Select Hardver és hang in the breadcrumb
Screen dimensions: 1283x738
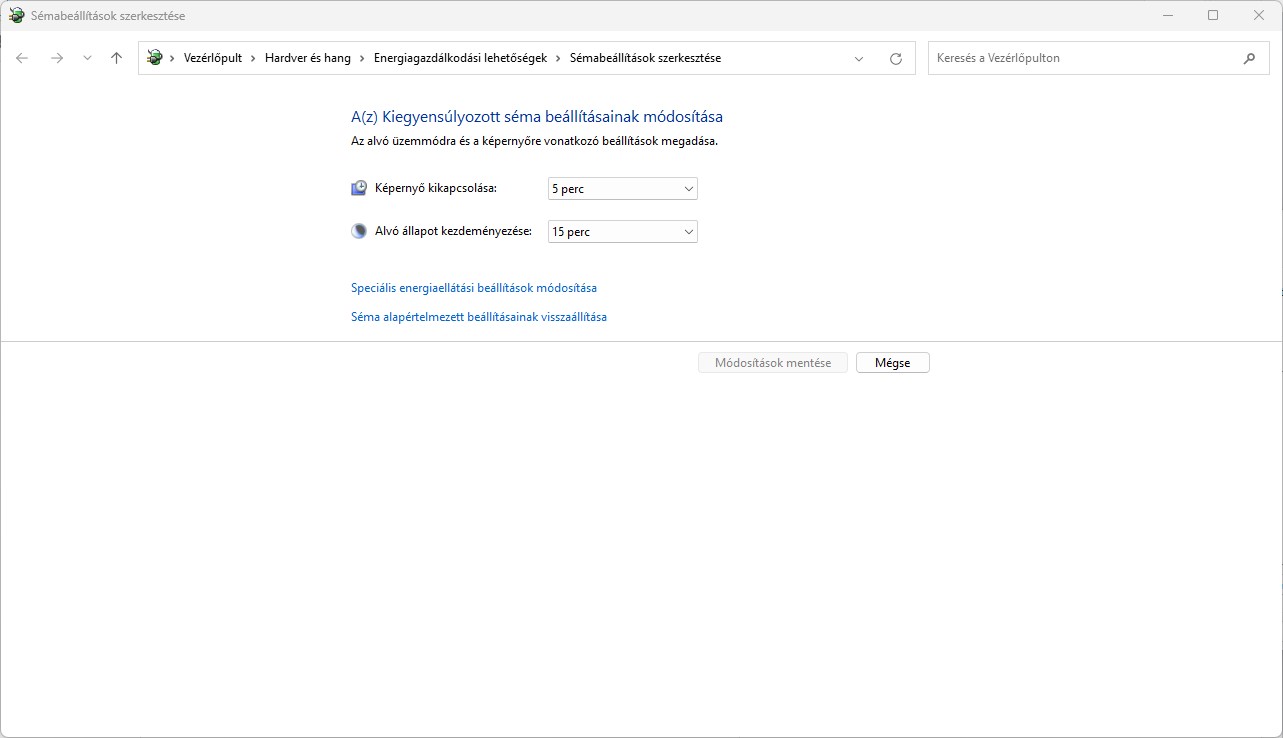[307, 58]
